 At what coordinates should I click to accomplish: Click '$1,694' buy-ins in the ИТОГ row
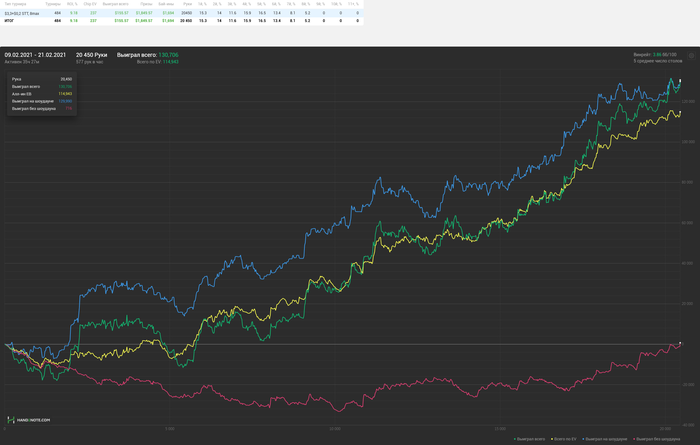(168, 21)
